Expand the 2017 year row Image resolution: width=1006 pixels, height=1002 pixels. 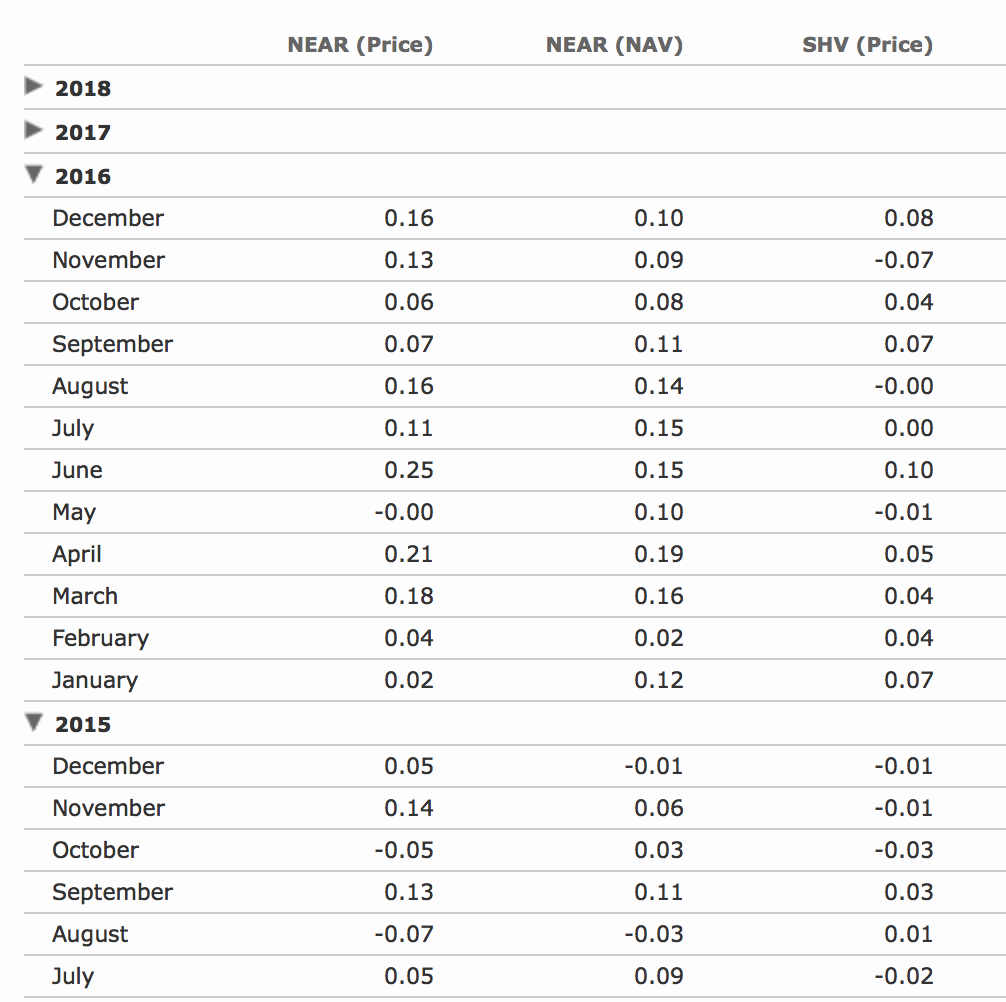tap(33, 130)
